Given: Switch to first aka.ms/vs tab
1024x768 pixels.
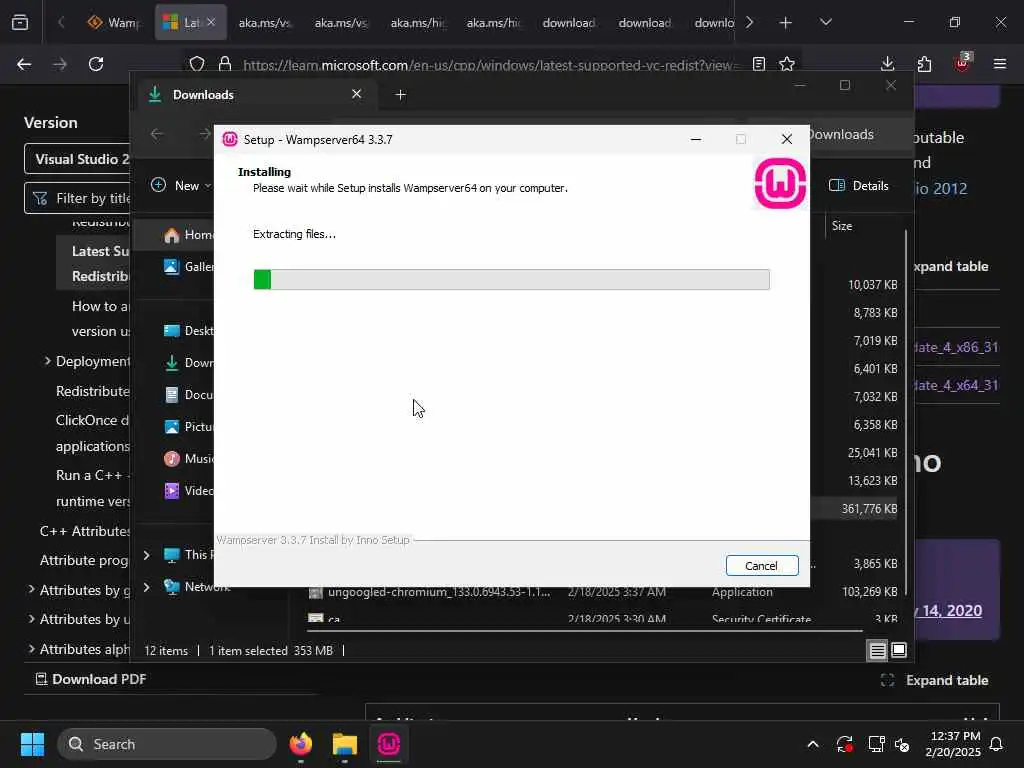Looking at the screenshot, I should [264, 22].
